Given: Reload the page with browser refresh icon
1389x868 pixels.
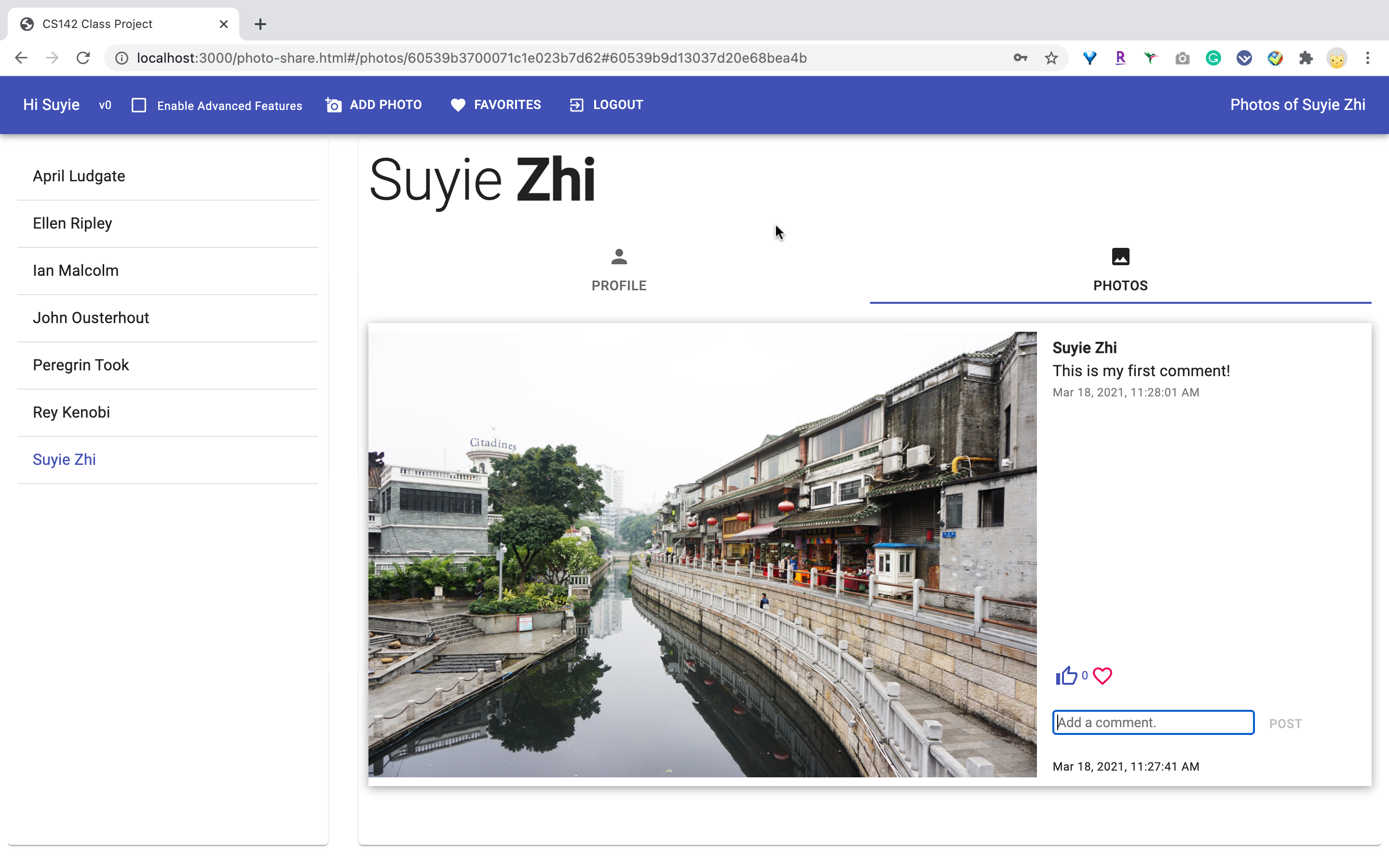Looking at the screenshot, I should click(x=83, y=58).
